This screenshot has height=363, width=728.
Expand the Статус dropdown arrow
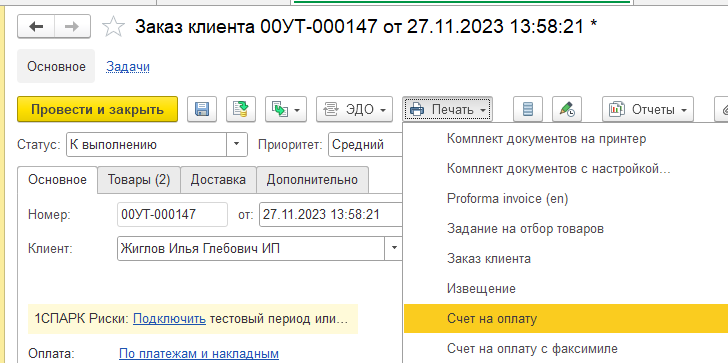(x=237, y=144)
